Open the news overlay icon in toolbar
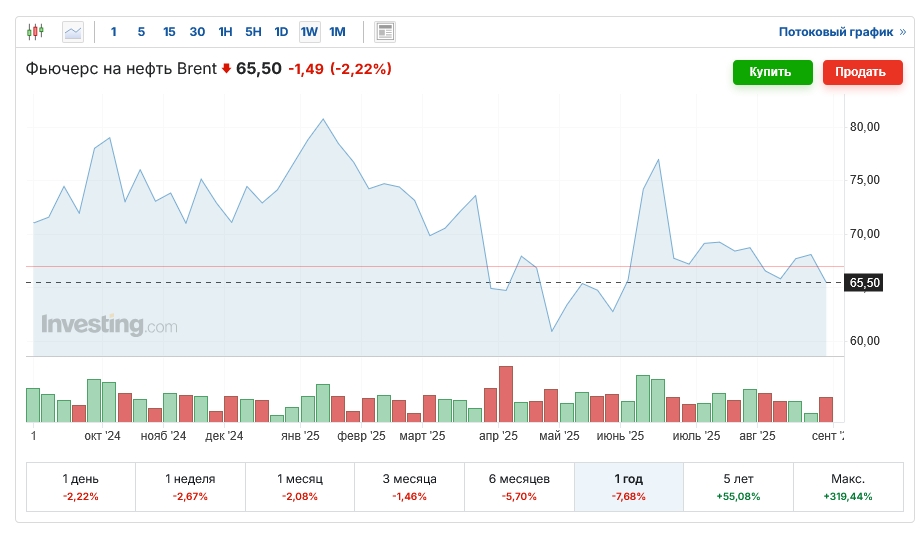924x538 pixels. coord(385,32)
